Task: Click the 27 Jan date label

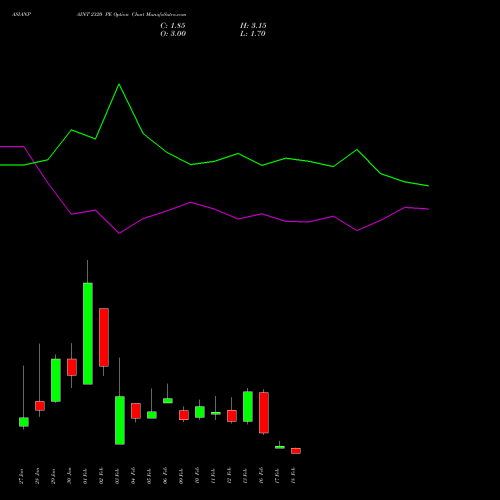Action: (x=22, y=476)
